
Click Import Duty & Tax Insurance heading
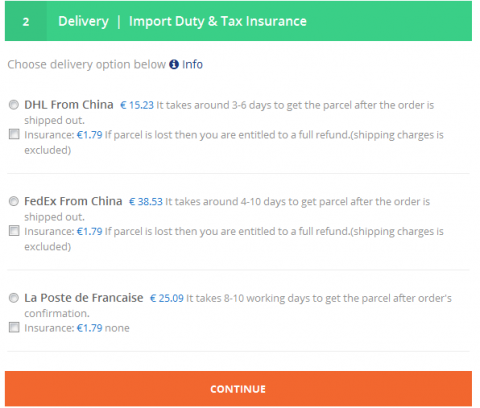point(218,21)
